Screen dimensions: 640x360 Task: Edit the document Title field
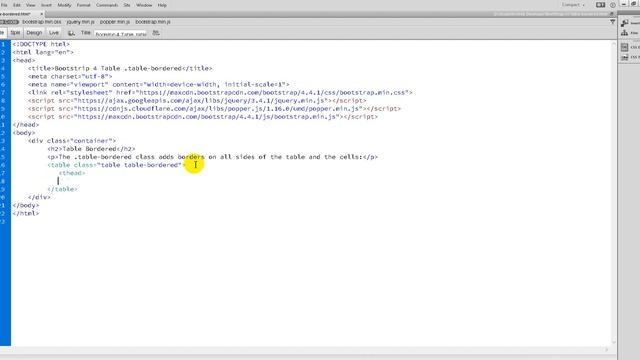120,34
